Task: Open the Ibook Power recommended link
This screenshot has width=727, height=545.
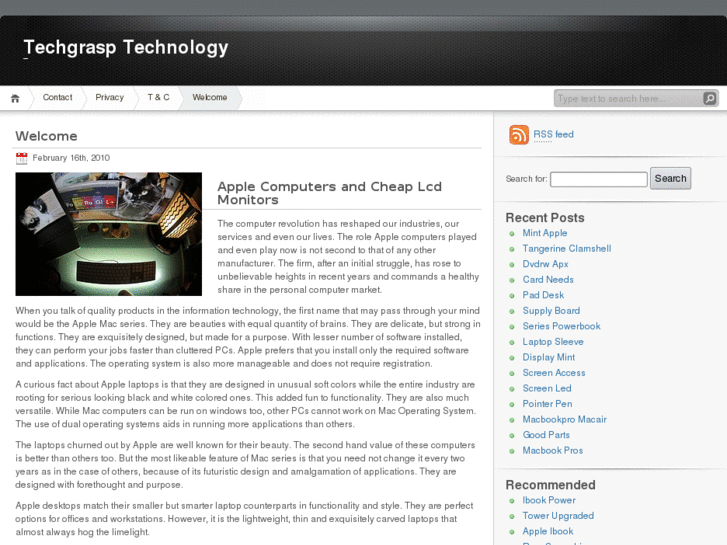Action: click(548, 500)
